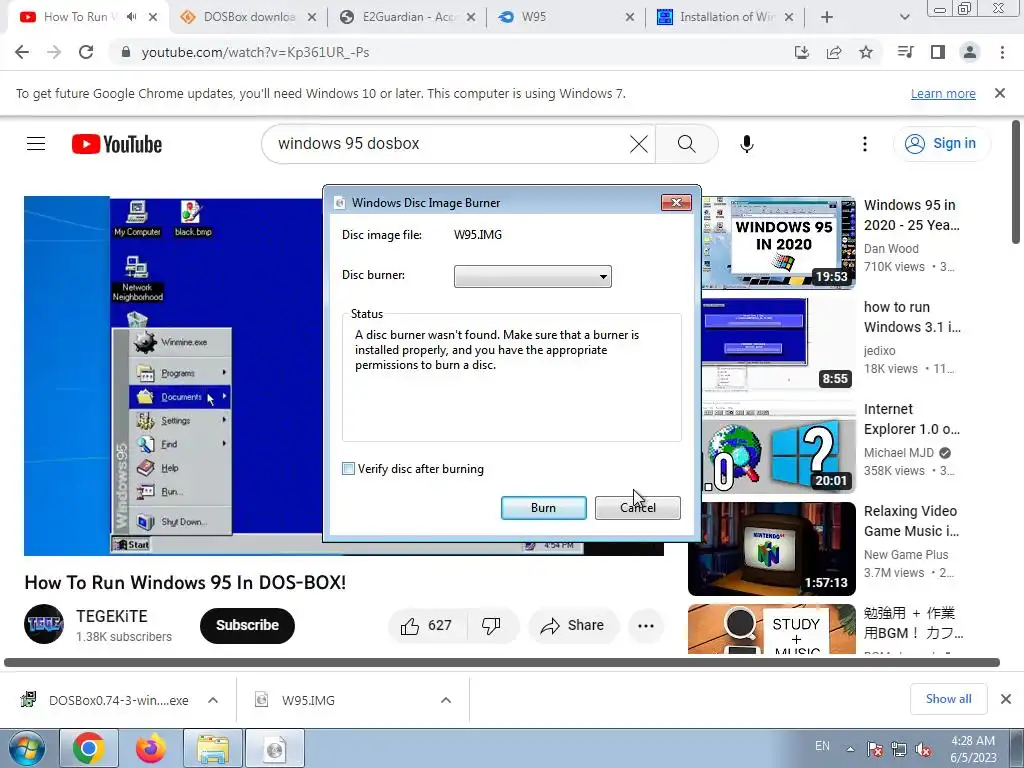Click the Share button below video
Viewport: 1024px width, 768px height.
tap(573, 626)
